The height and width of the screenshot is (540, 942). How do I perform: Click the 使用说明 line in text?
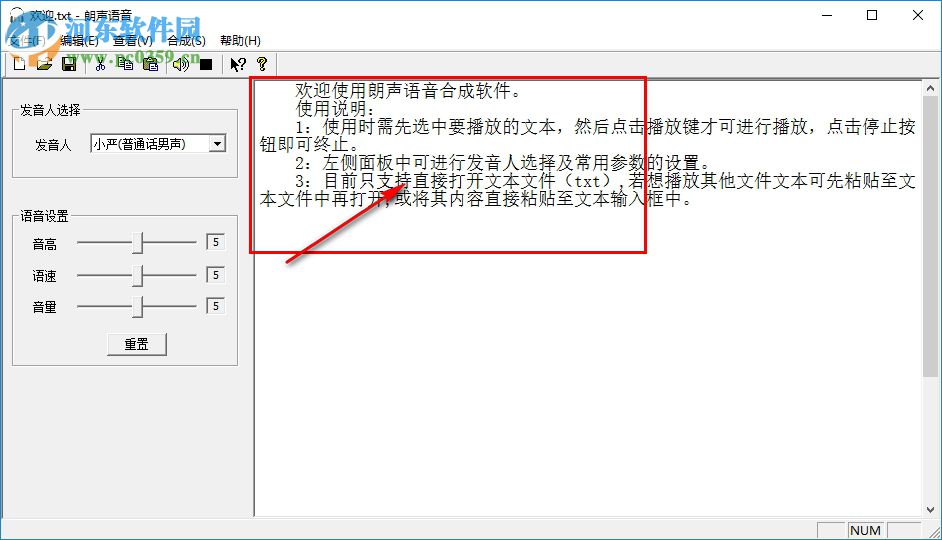tap(335, 109)
